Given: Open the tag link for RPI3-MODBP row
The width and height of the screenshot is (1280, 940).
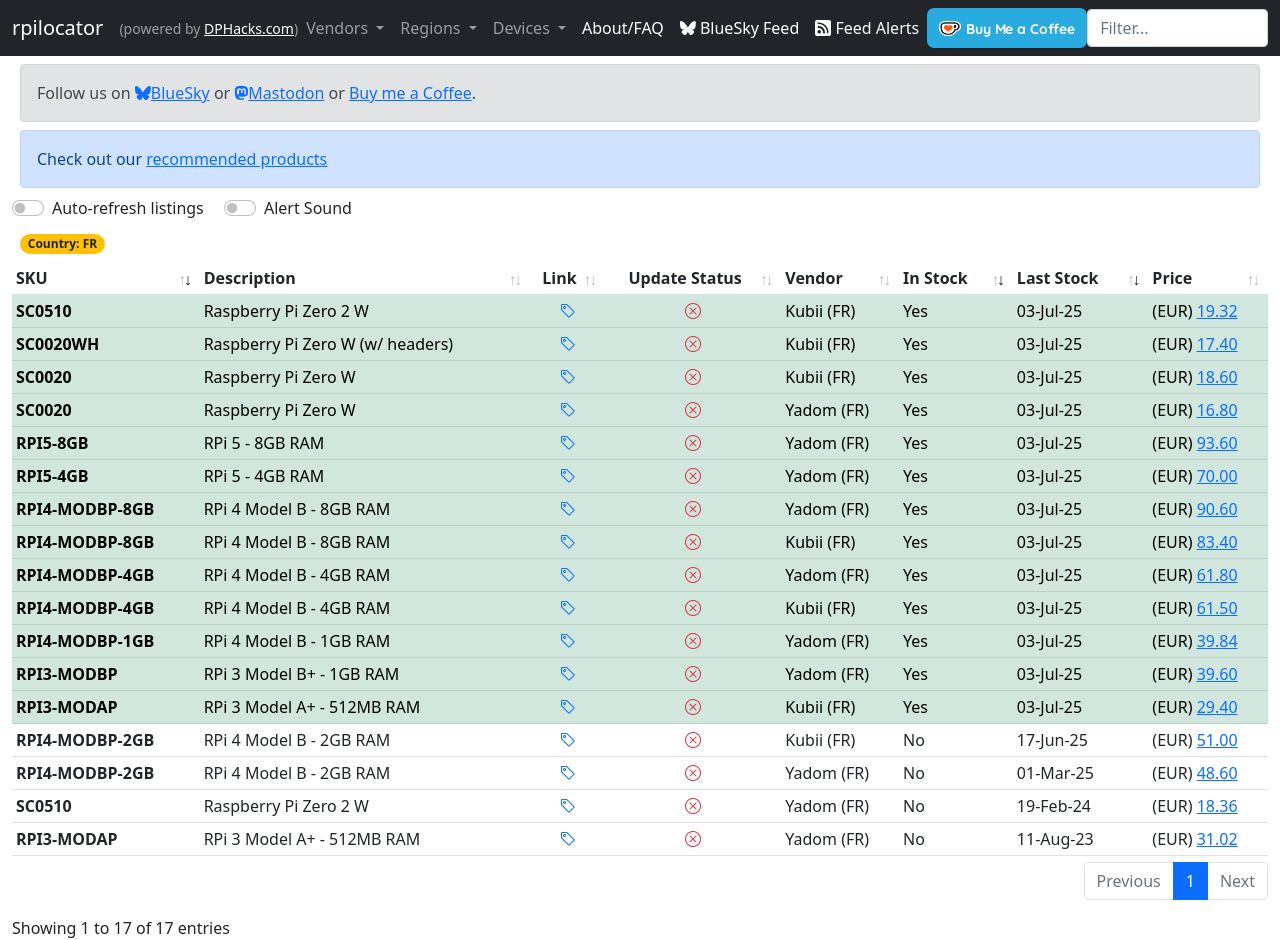Looking at the screenshot, I should (567, 674).
